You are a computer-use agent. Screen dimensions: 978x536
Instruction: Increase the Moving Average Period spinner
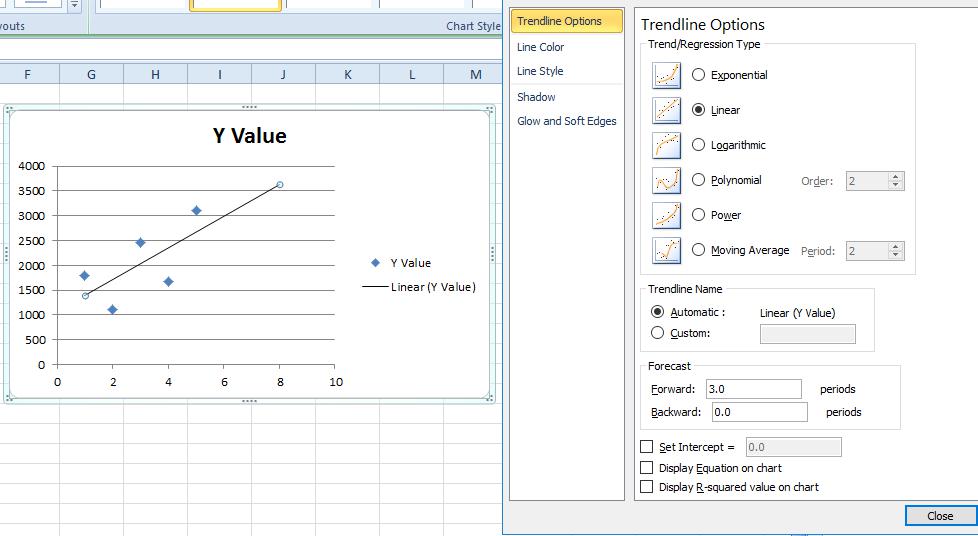[x=896, y=247]
